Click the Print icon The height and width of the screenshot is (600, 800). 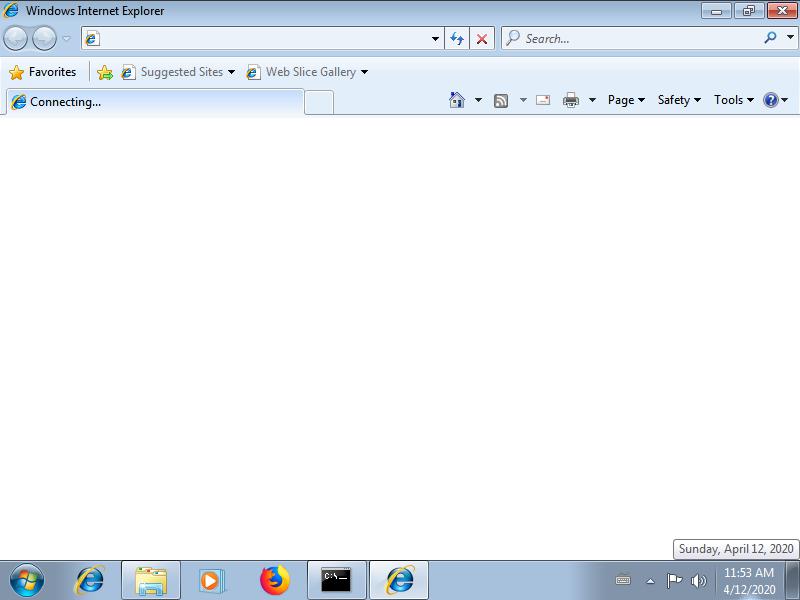coord(571,100)
